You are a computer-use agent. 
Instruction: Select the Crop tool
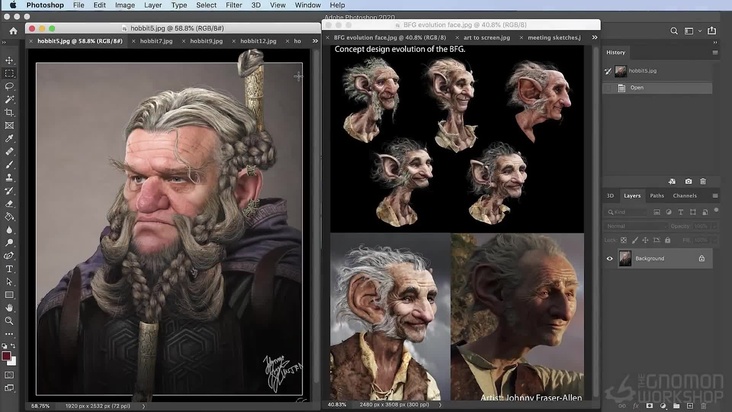pyautogui.click(x=9, y=112)
